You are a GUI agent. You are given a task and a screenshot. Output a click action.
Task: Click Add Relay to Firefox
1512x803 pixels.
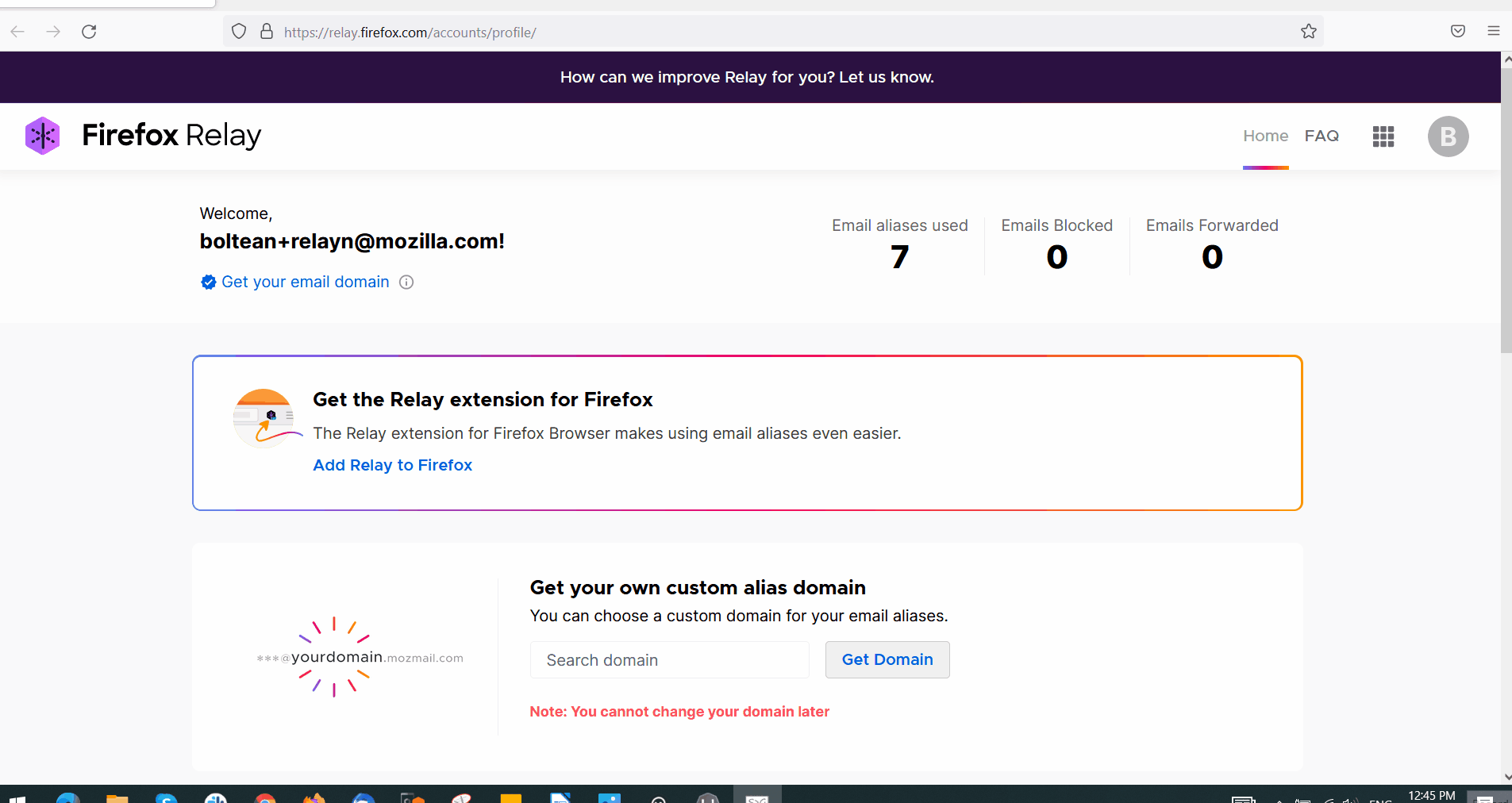click(x=392, y=465)
